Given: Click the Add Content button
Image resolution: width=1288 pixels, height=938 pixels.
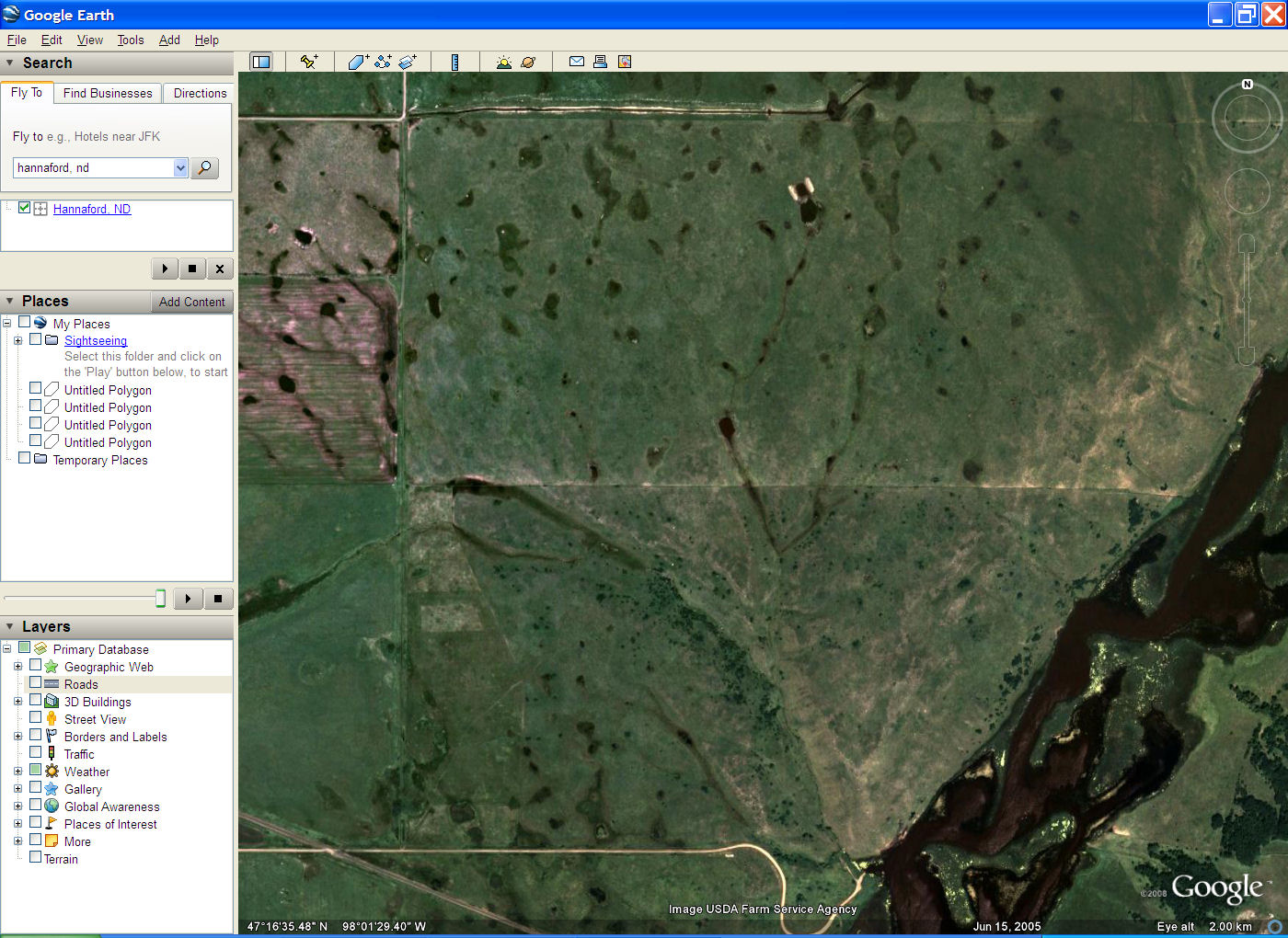Looking at the screenshot, I should point(191,302).
